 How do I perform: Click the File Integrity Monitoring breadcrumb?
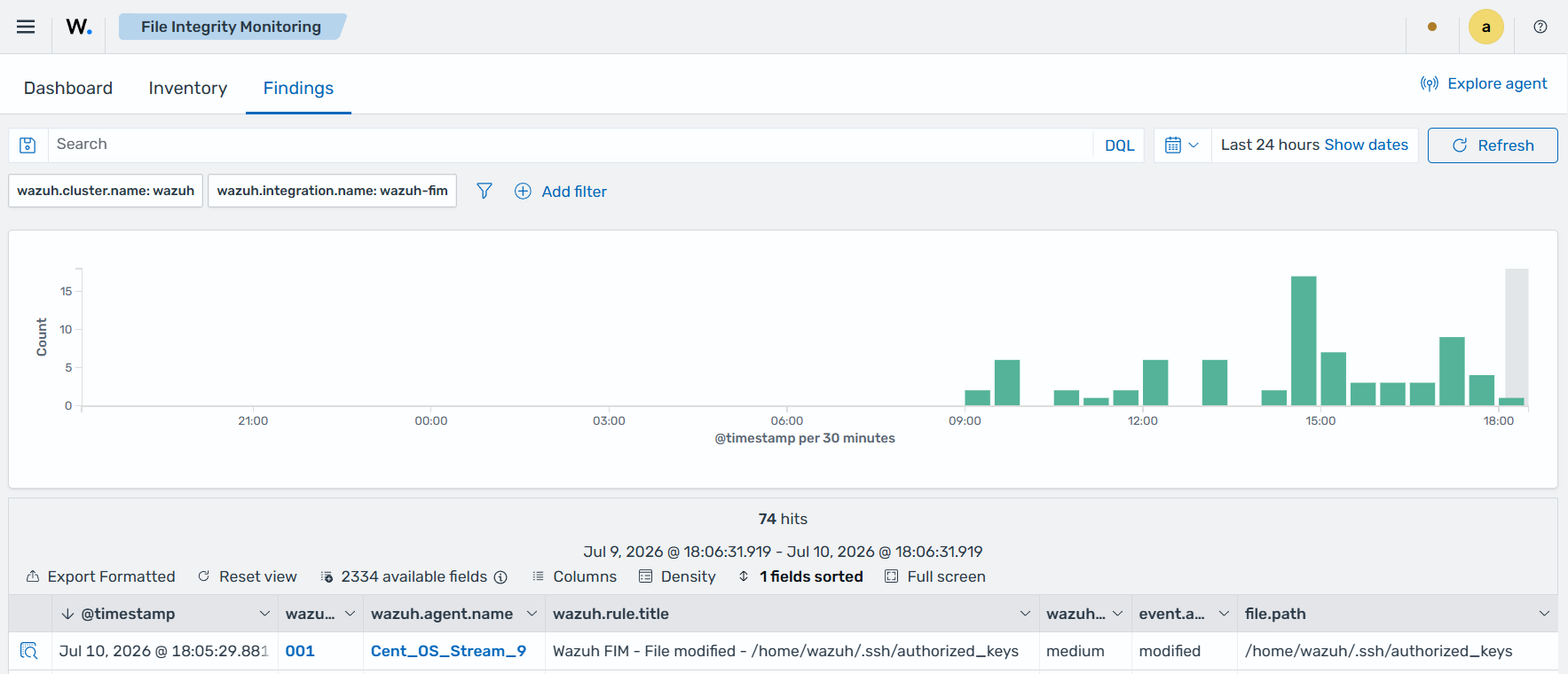point(231,27)
